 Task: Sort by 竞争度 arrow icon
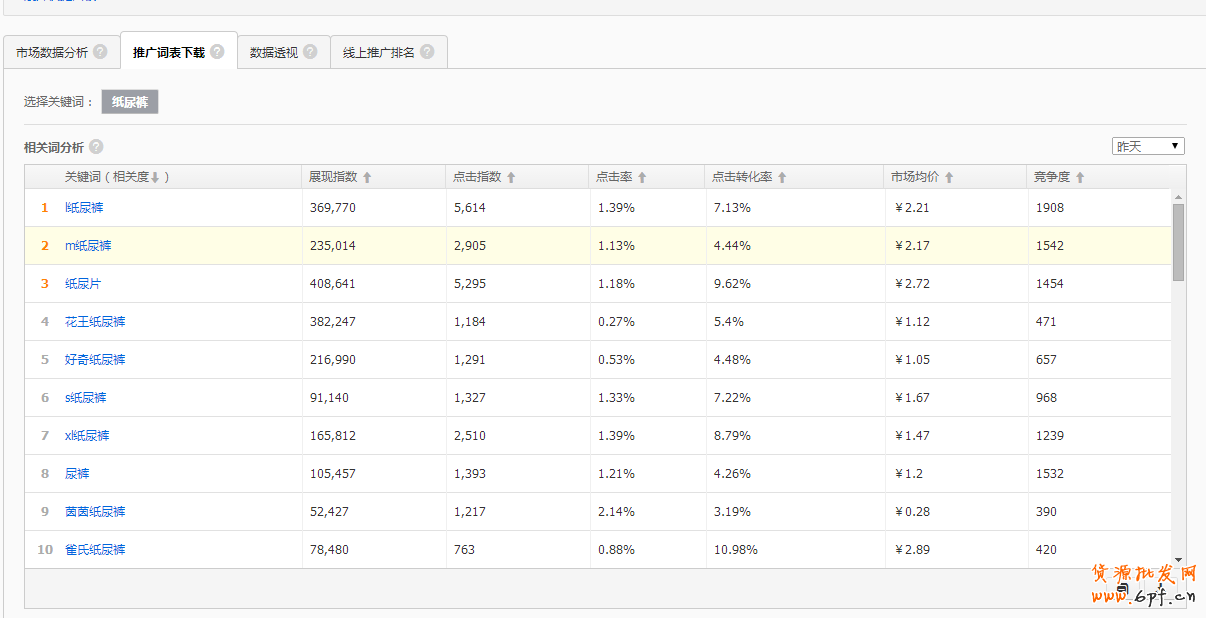coord(1080,177)
